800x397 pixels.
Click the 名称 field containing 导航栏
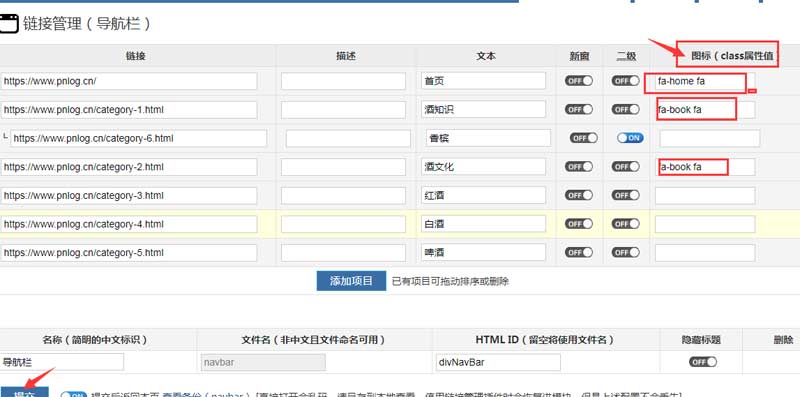point(62,362)
